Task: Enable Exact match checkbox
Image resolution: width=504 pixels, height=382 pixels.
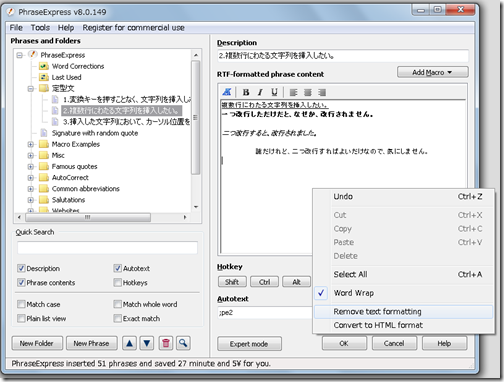Action: coord(117,318)
